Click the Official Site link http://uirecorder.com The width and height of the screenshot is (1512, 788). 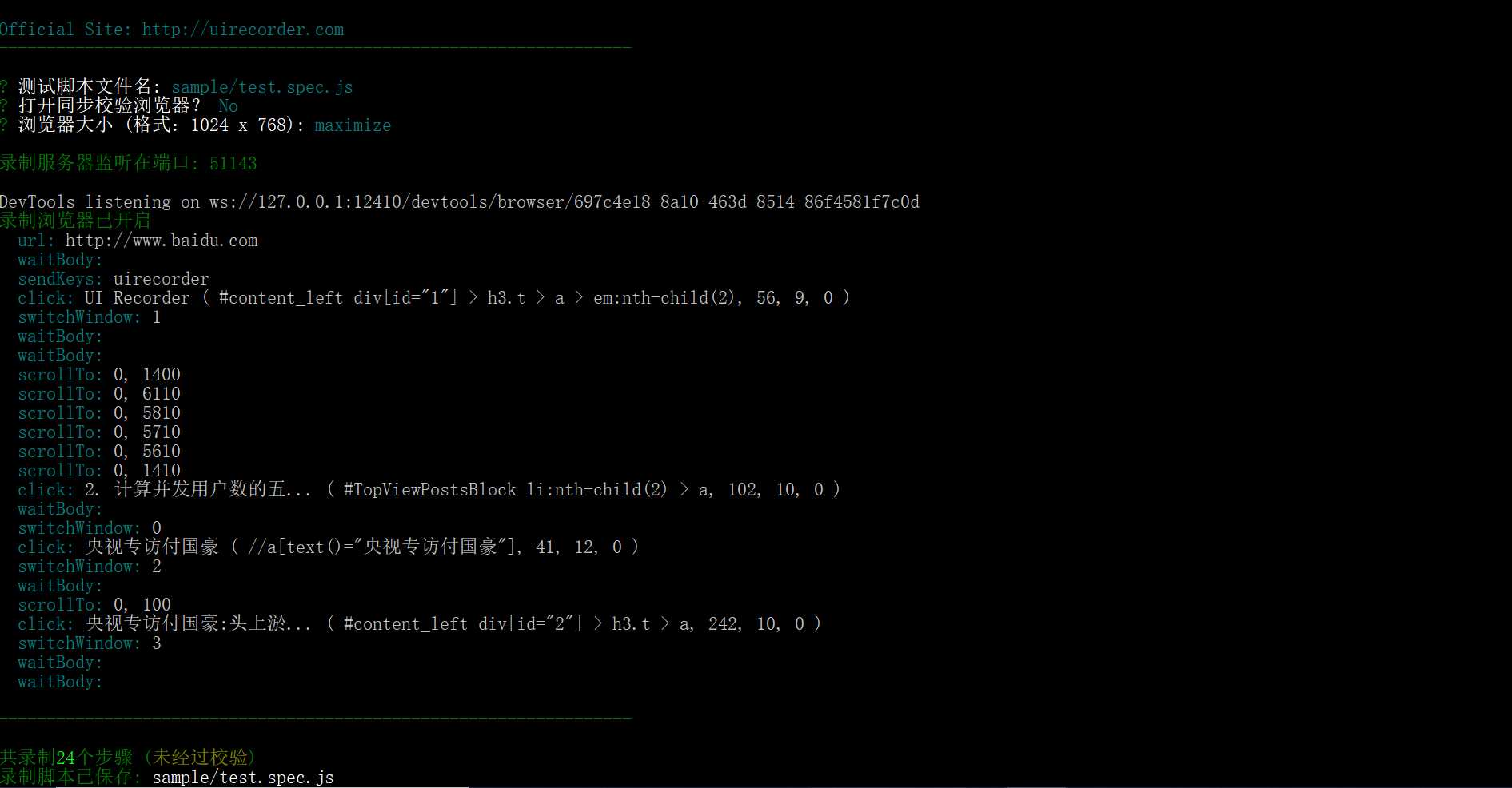click(242, 30)
